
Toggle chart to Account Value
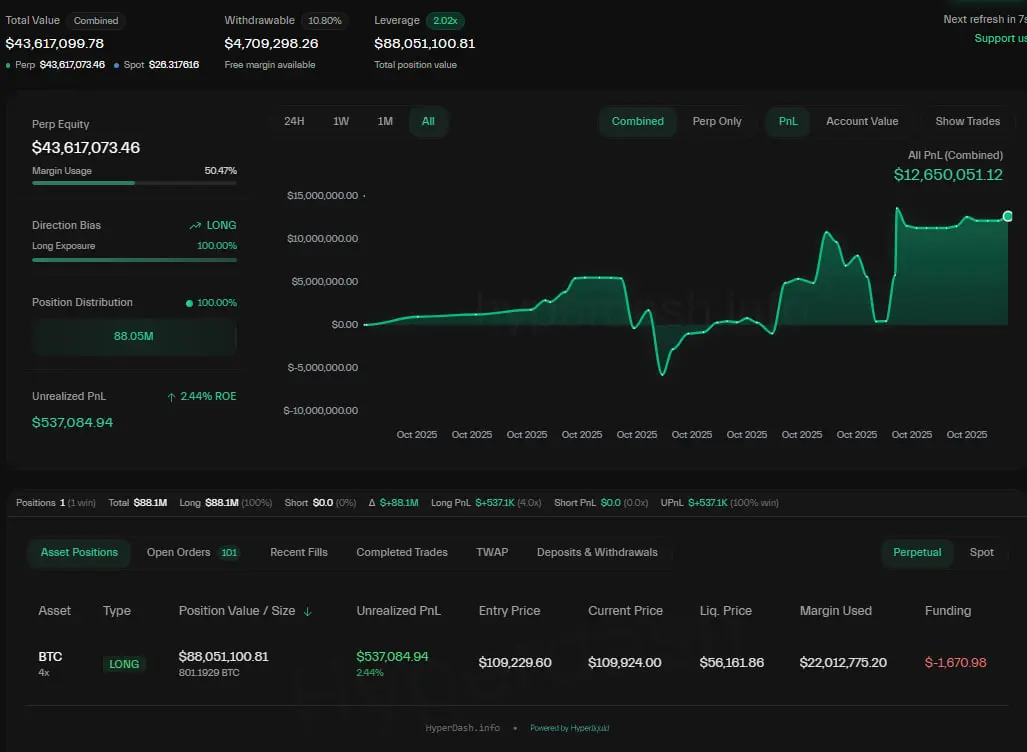(861, 122)
